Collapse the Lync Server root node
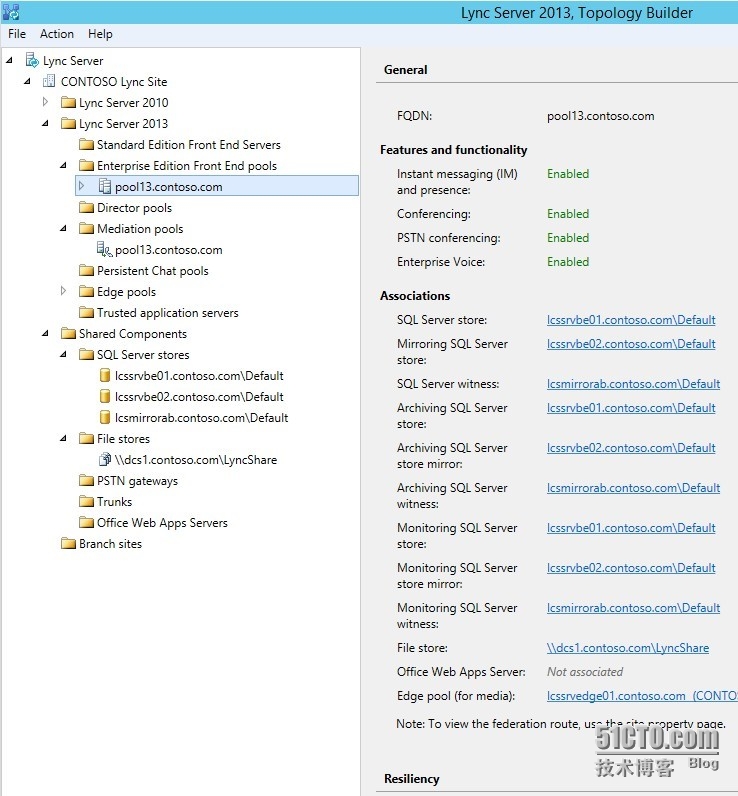Image resolution: width=738 pixels, height=796 pixels. [9, 60]
